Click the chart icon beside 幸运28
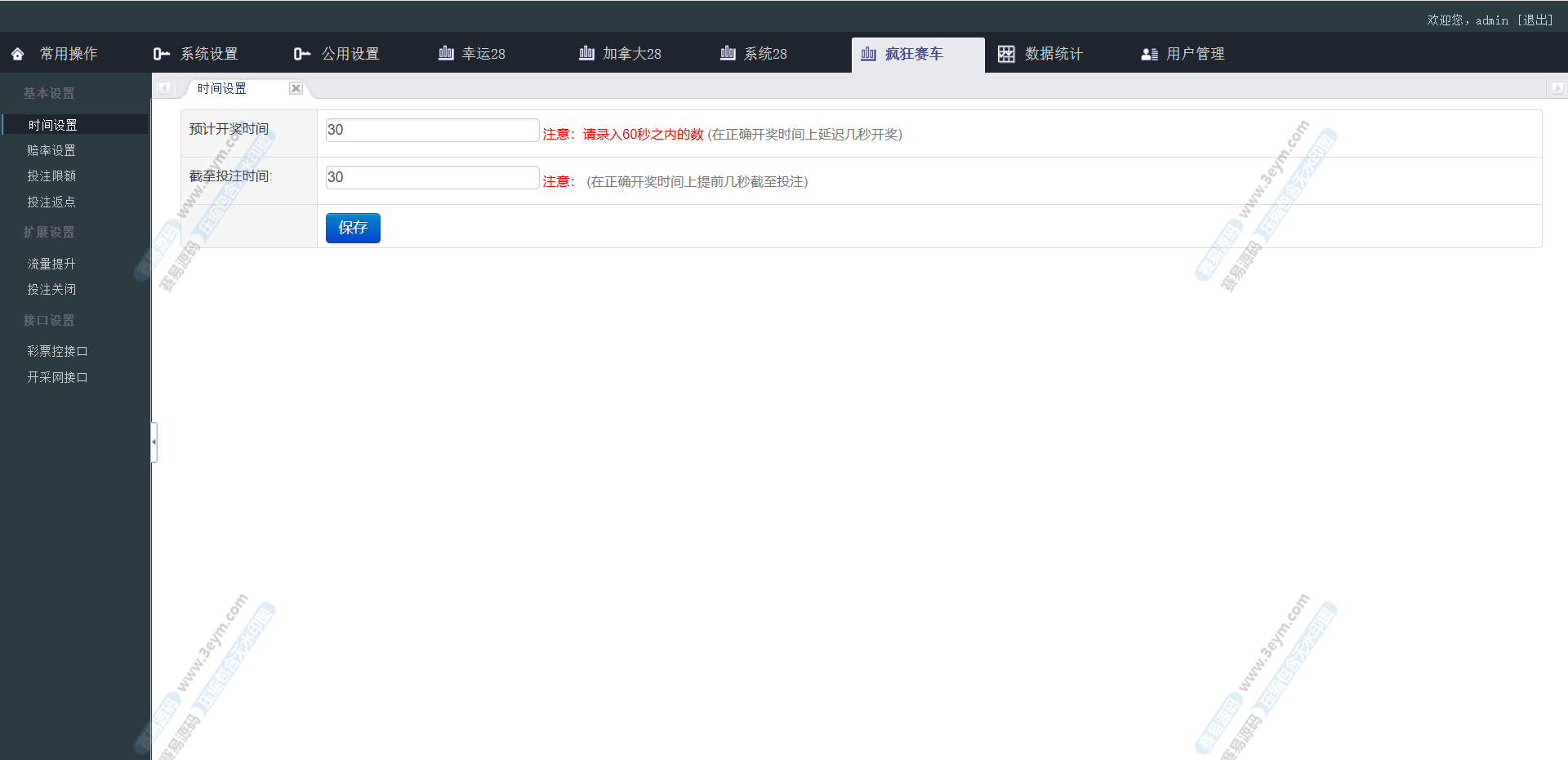The image size is (1568, 760). tap(446, 53)
